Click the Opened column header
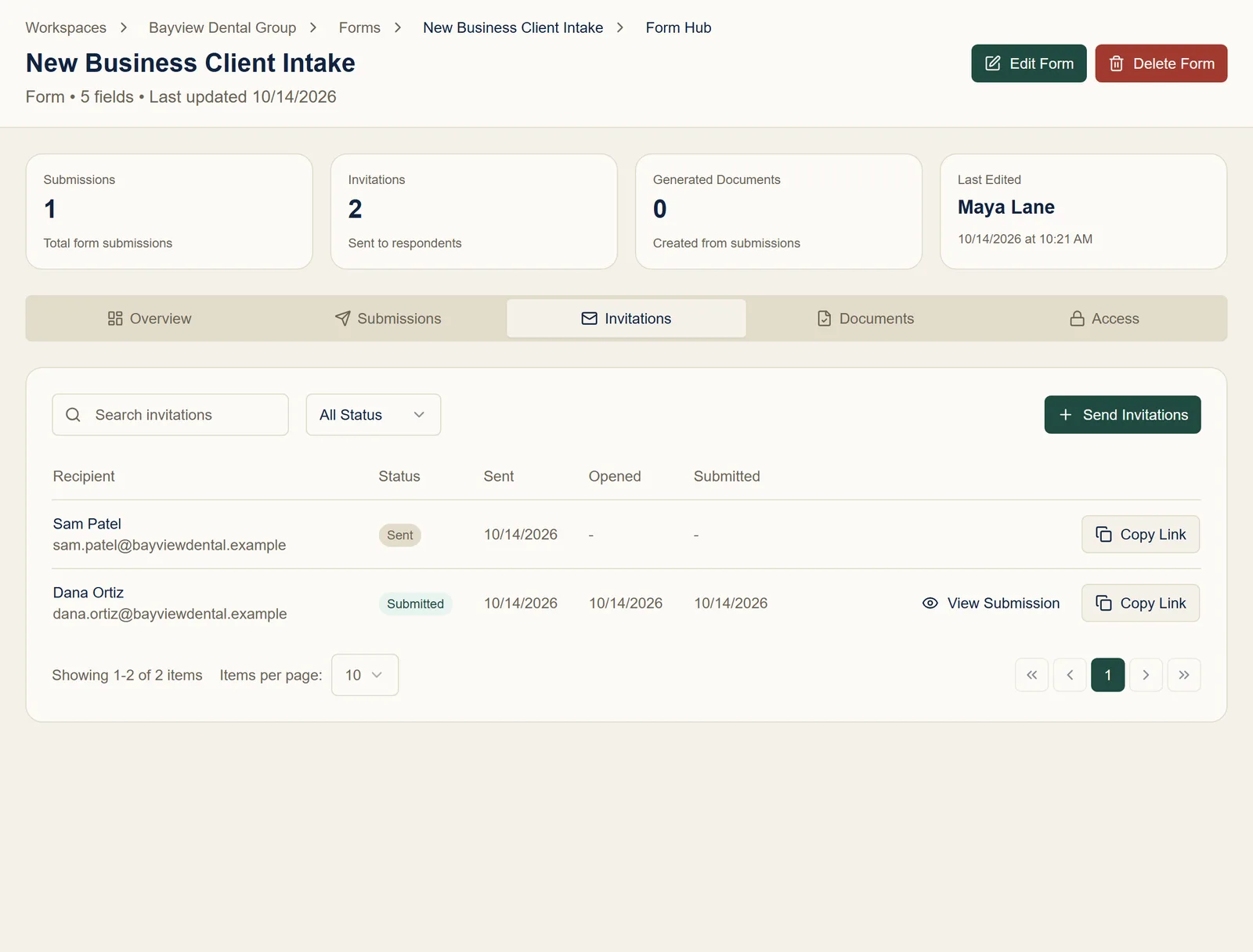 [615, 476]
